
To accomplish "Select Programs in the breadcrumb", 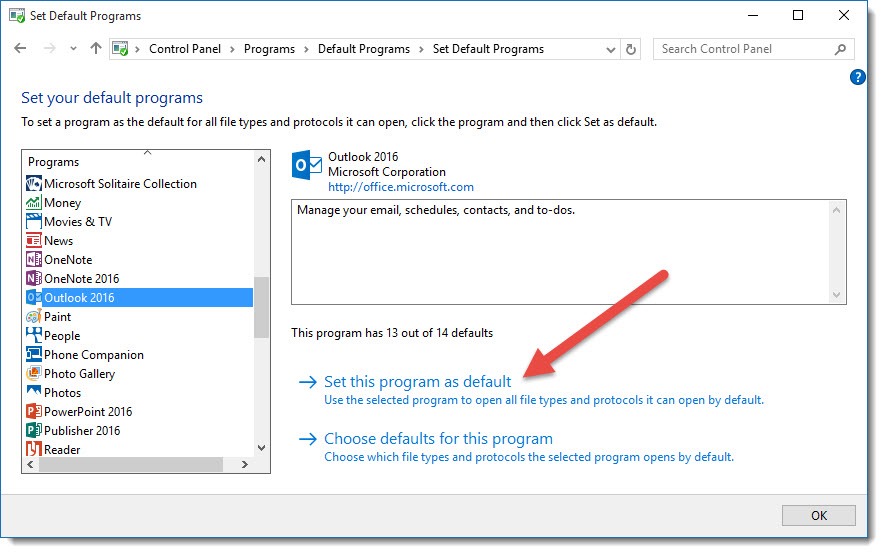I will pyautogui.click(x=269, y=49).
